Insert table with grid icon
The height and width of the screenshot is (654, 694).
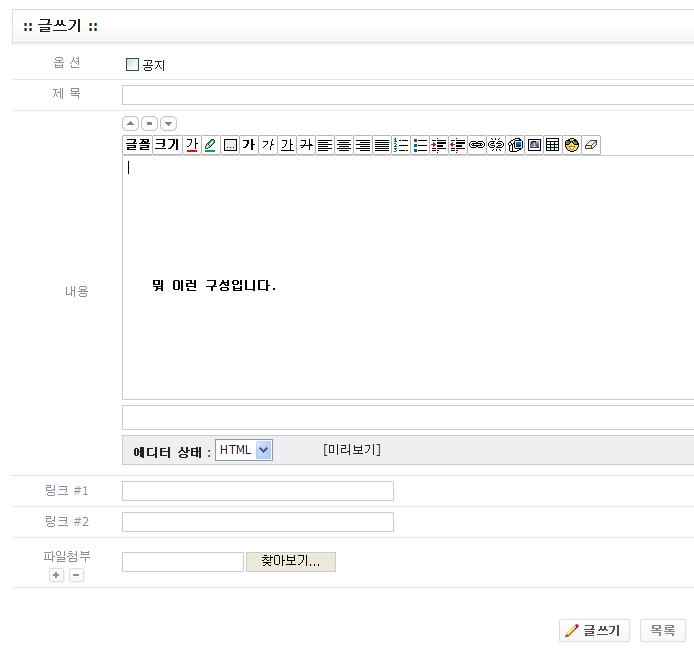[553, 145]
